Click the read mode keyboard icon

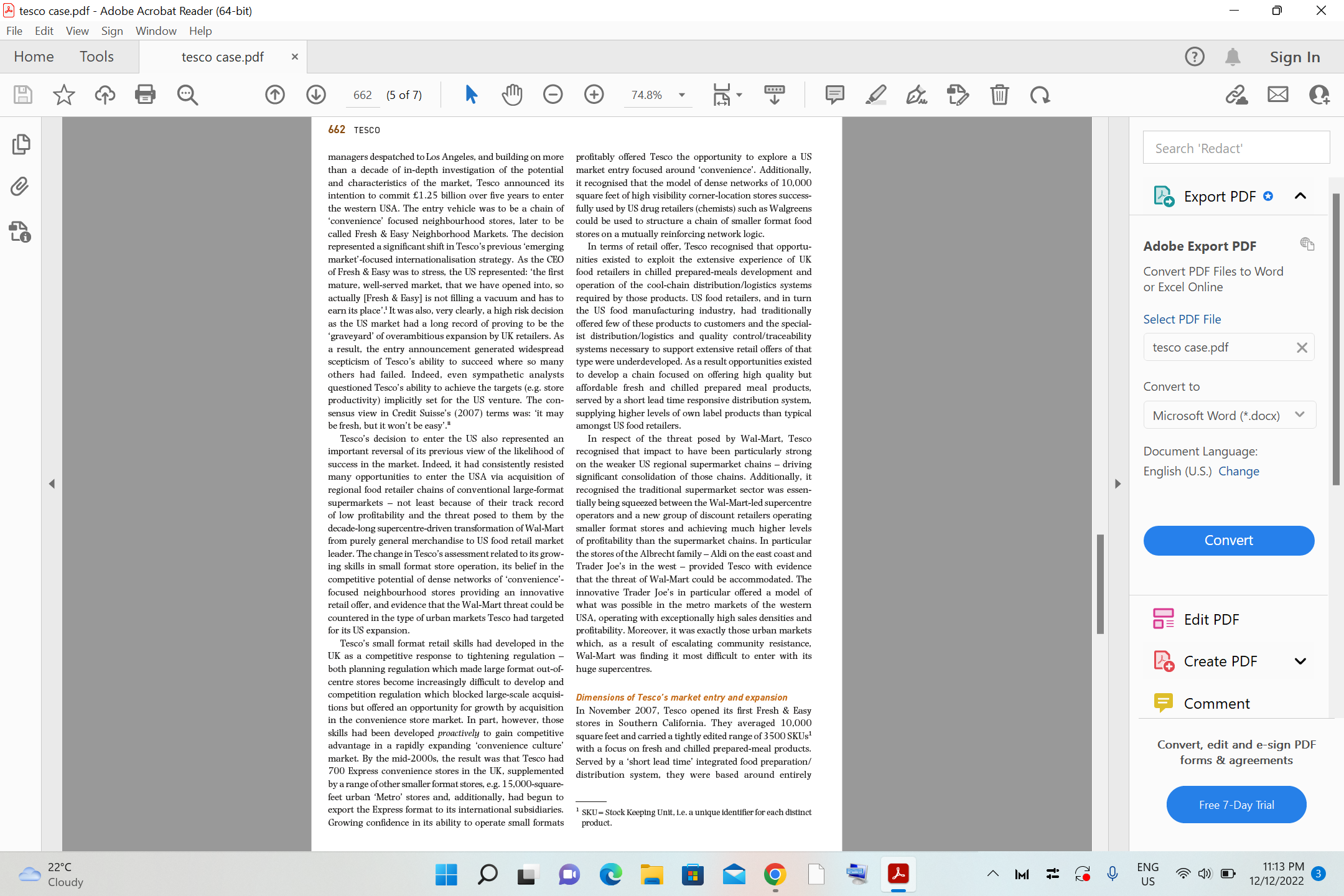774,95
